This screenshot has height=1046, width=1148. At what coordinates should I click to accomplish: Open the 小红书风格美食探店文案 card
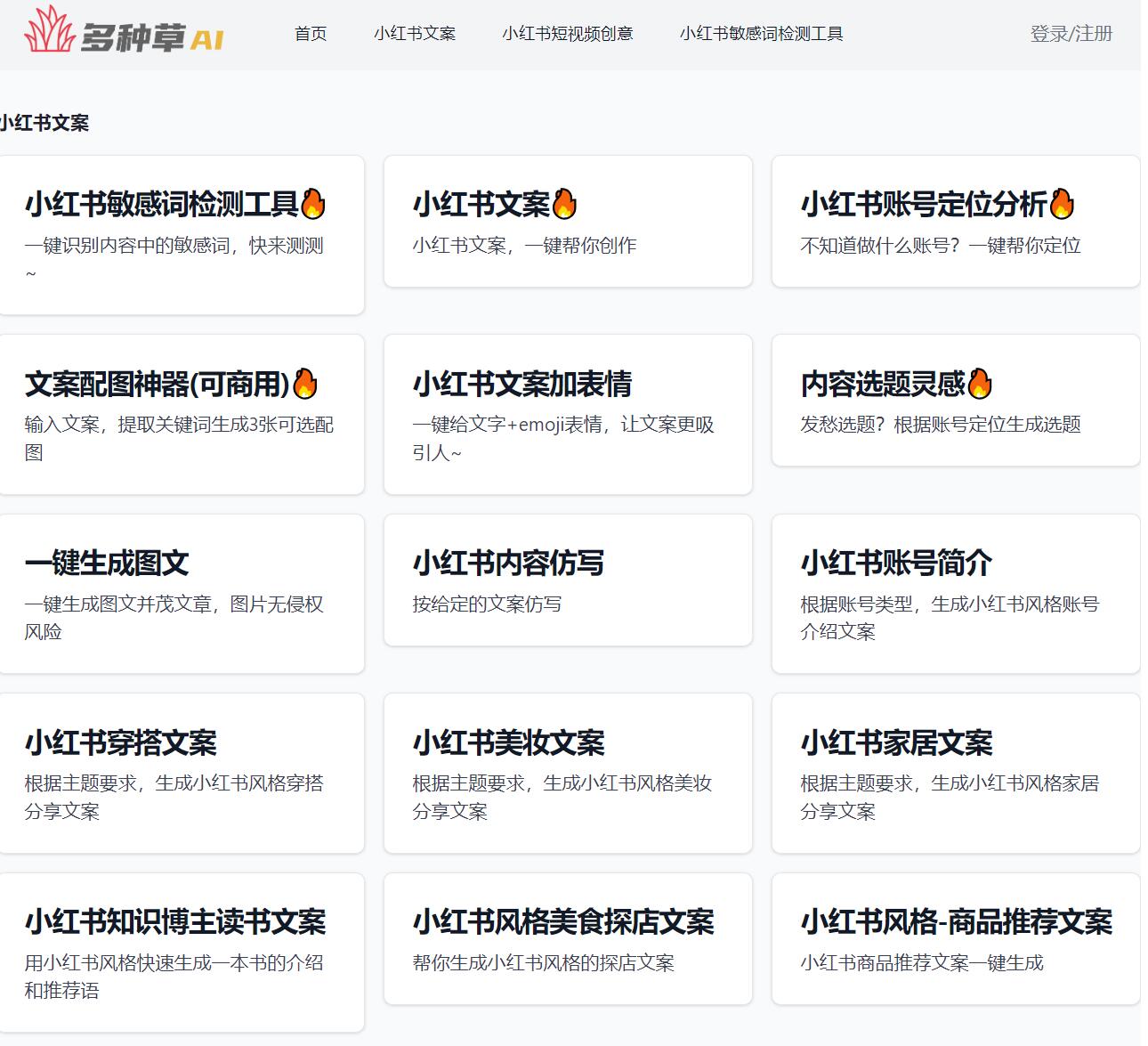pos(568,939)
